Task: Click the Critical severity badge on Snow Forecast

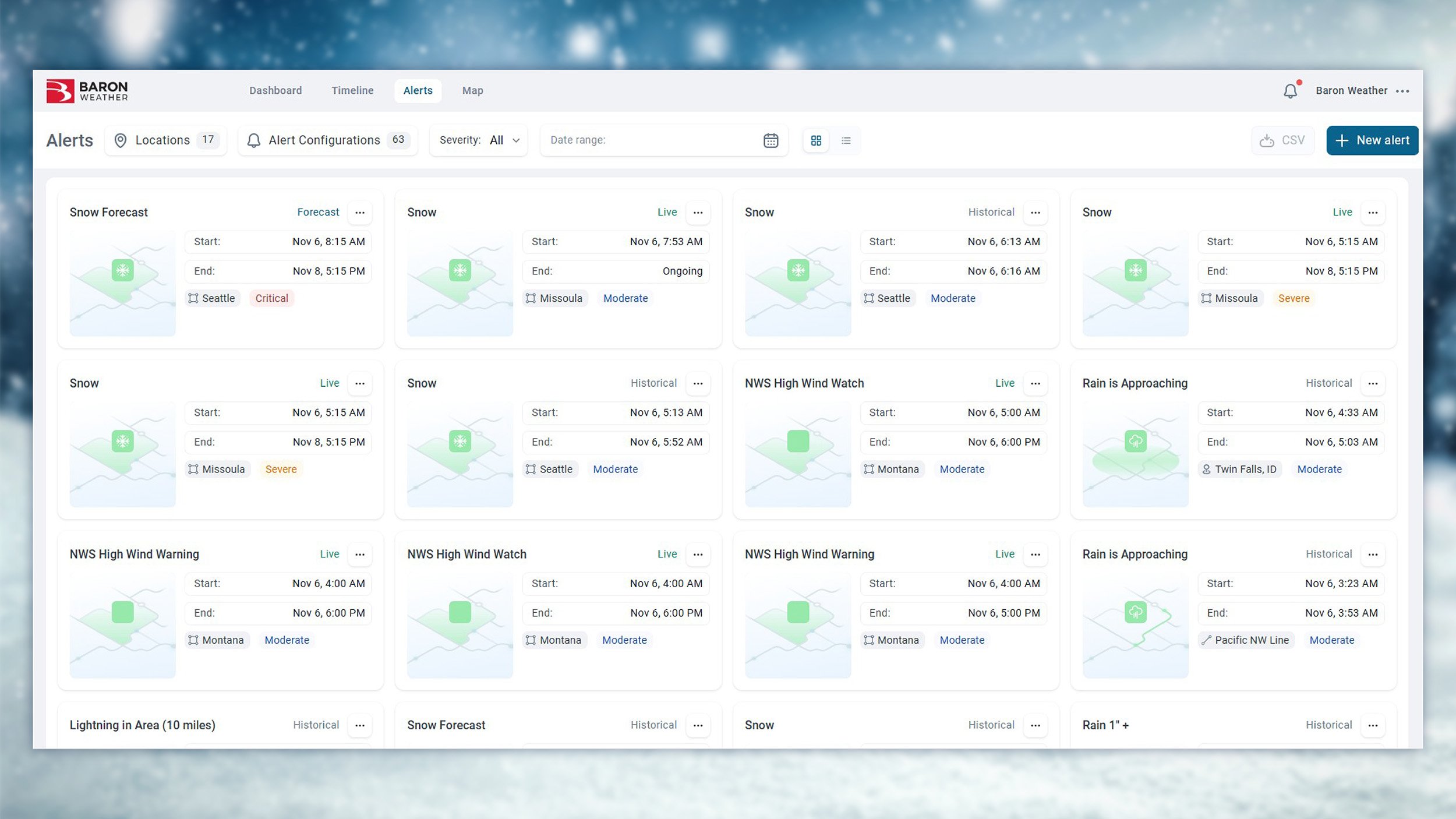Action: [x=271, y=298]
